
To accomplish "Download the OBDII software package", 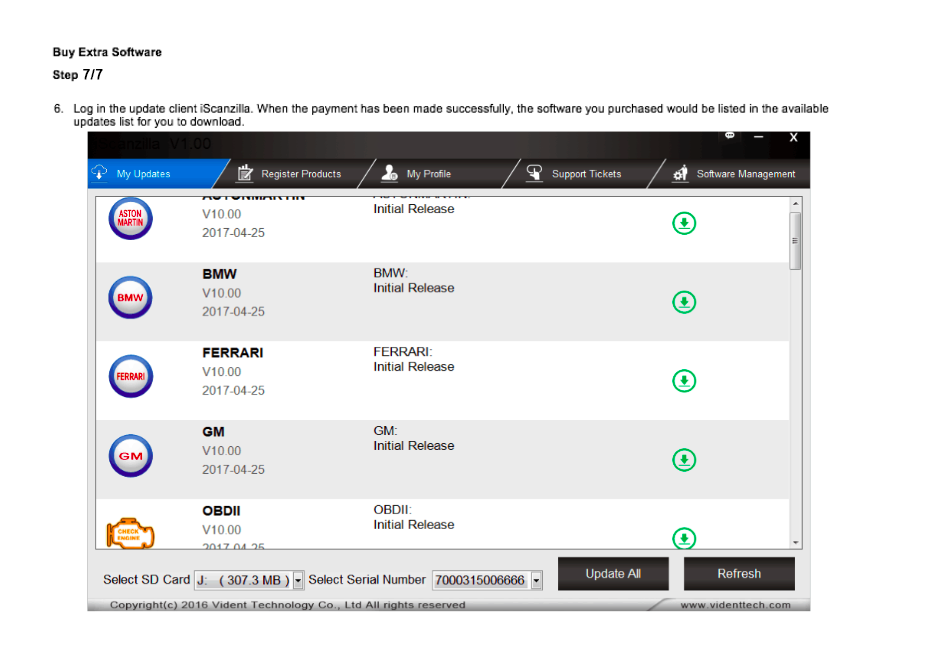I will click(684, 538).
